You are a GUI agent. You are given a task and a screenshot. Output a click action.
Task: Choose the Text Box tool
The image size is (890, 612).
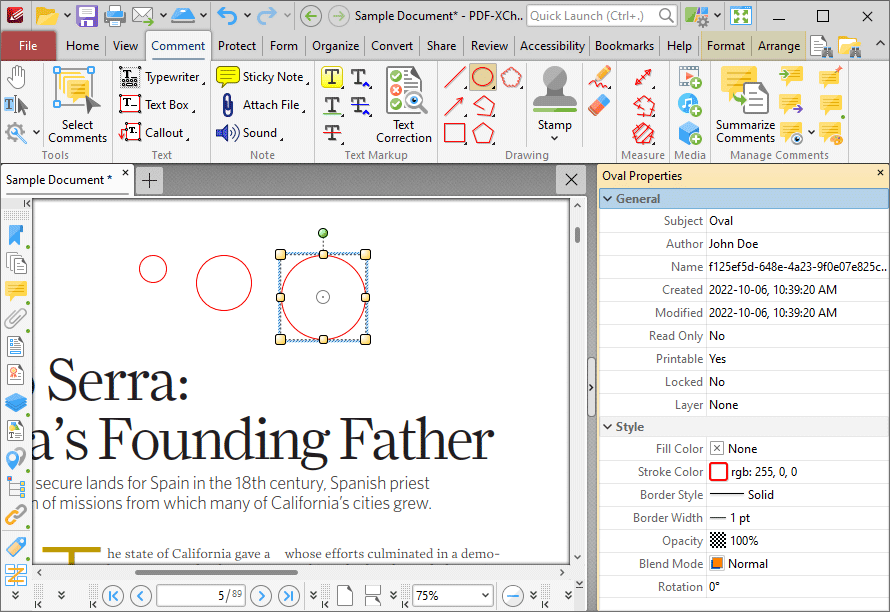[x=155, y=104]
